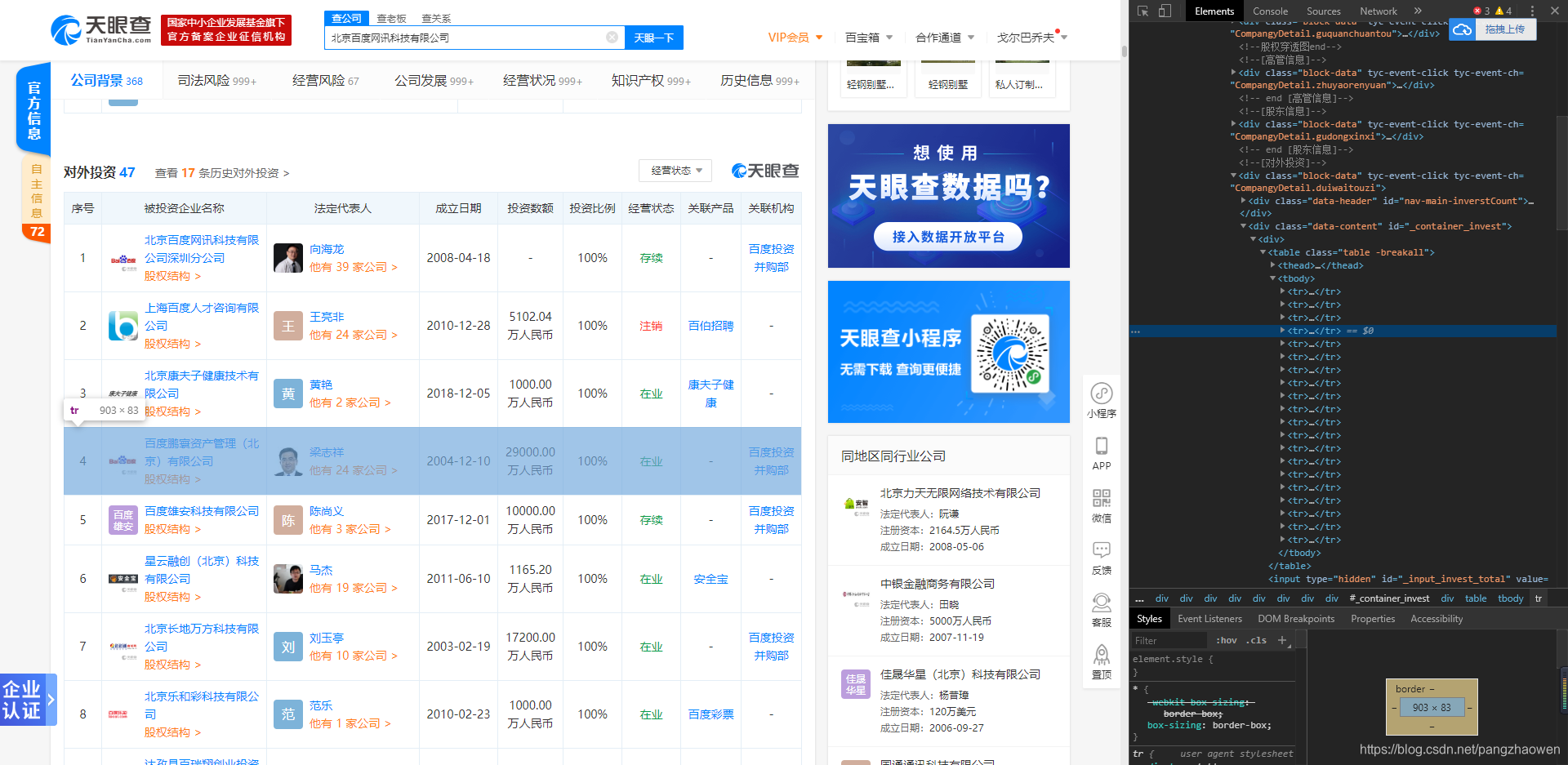The image size is (1568, 765).
Task: Select the inspect element tool in DevTools
Action: click(x=1142, y=11)
